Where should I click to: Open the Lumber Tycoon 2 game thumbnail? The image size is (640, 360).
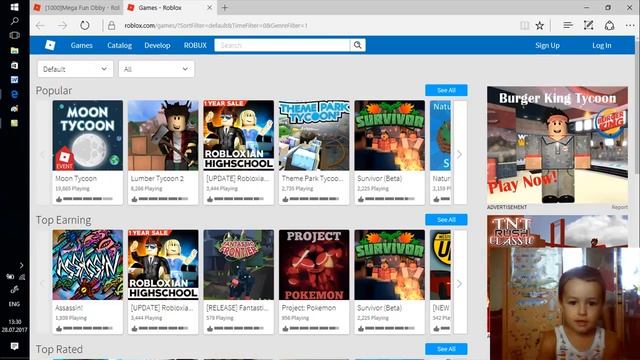(163, 136)
